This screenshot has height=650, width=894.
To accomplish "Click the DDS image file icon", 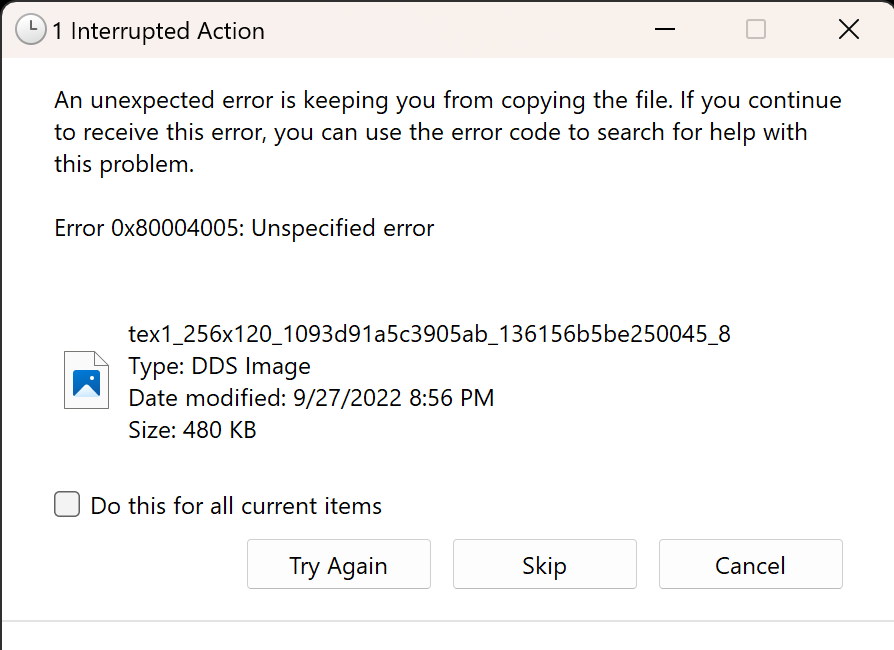I will tap(86, 380).
